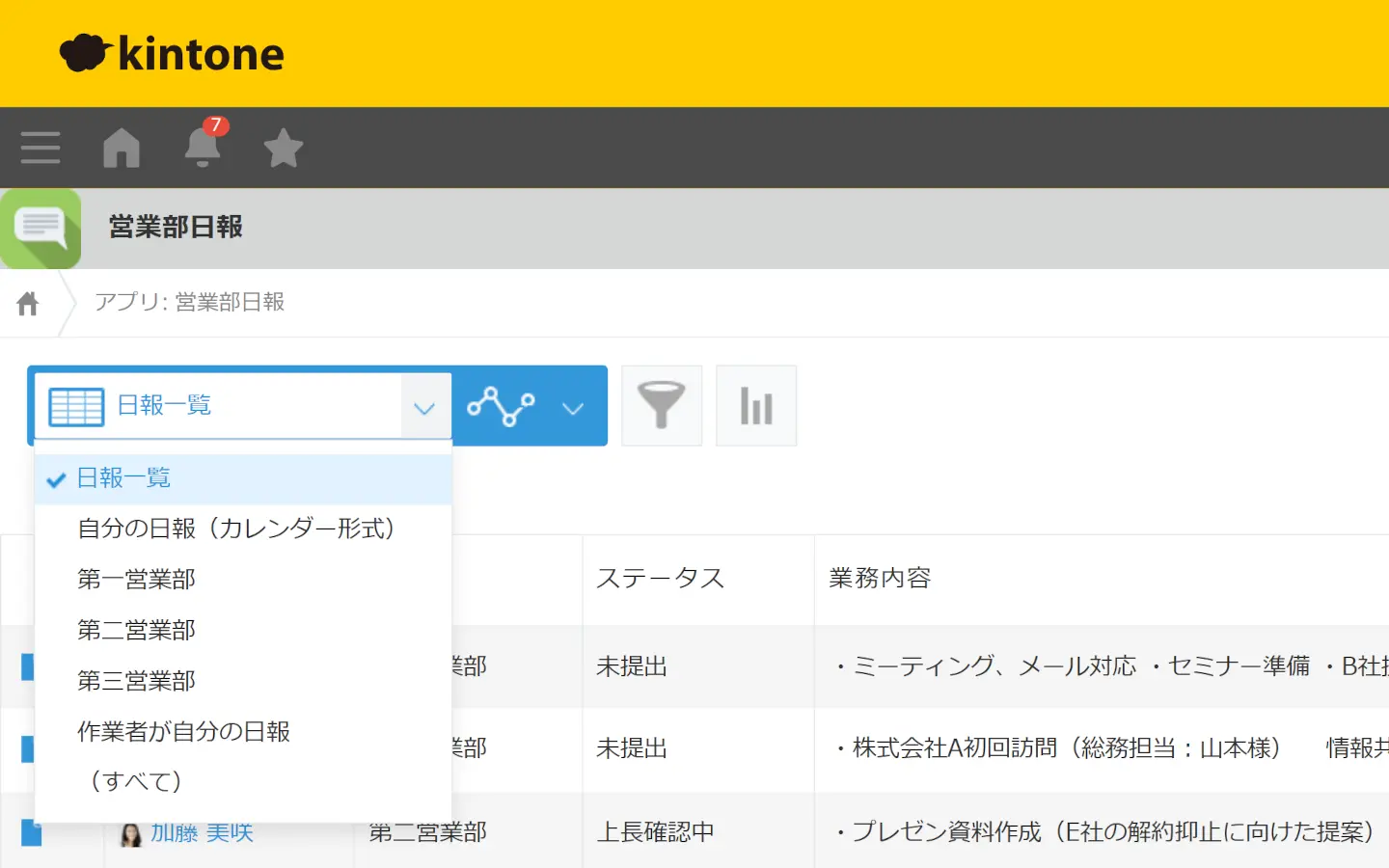Open first record's blue detail icon
This screenshot has width=1389, height=868.
[27, 666]
